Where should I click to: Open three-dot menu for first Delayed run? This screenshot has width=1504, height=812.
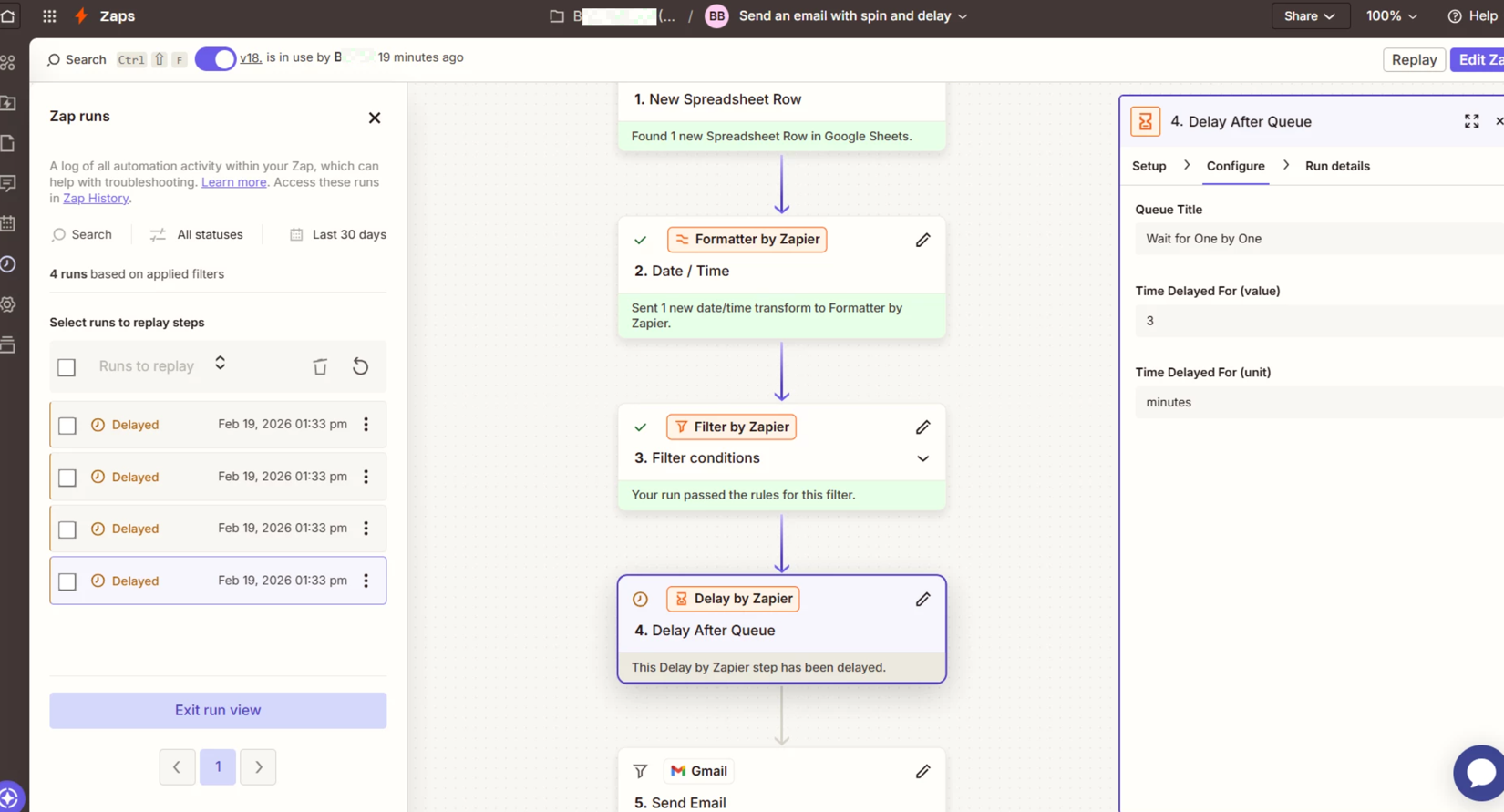366,425
